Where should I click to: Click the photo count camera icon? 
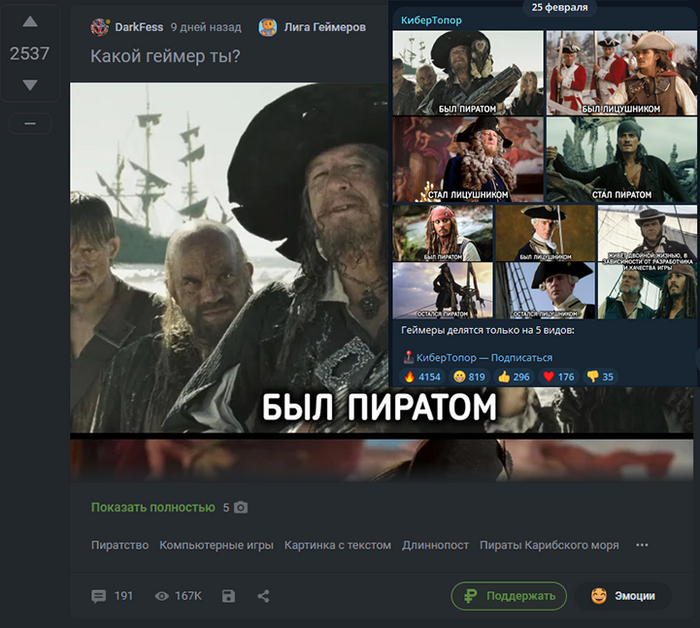[241, 507]
